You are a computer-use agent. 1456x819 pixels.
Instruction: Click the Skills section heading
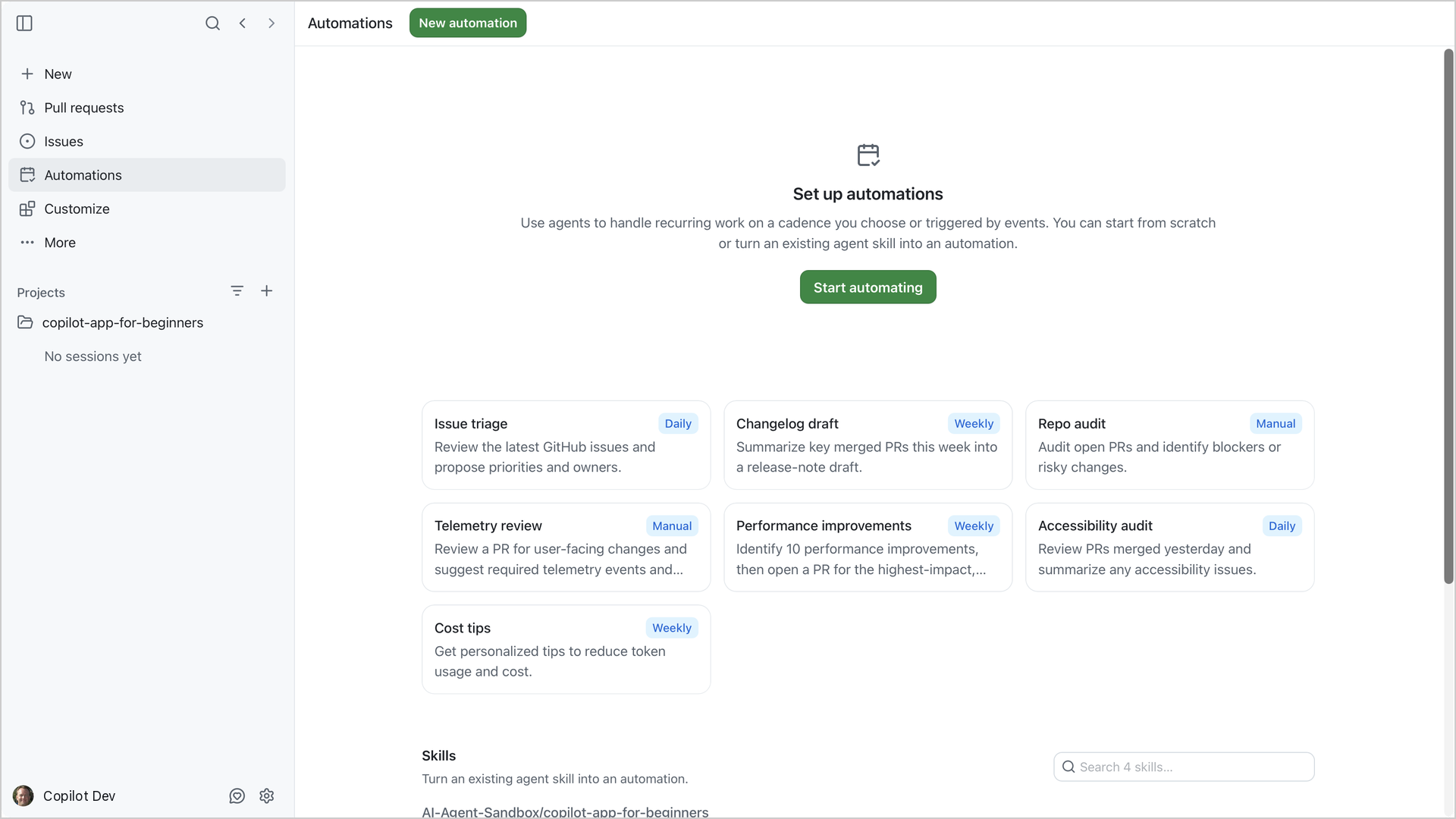[438, 756]
